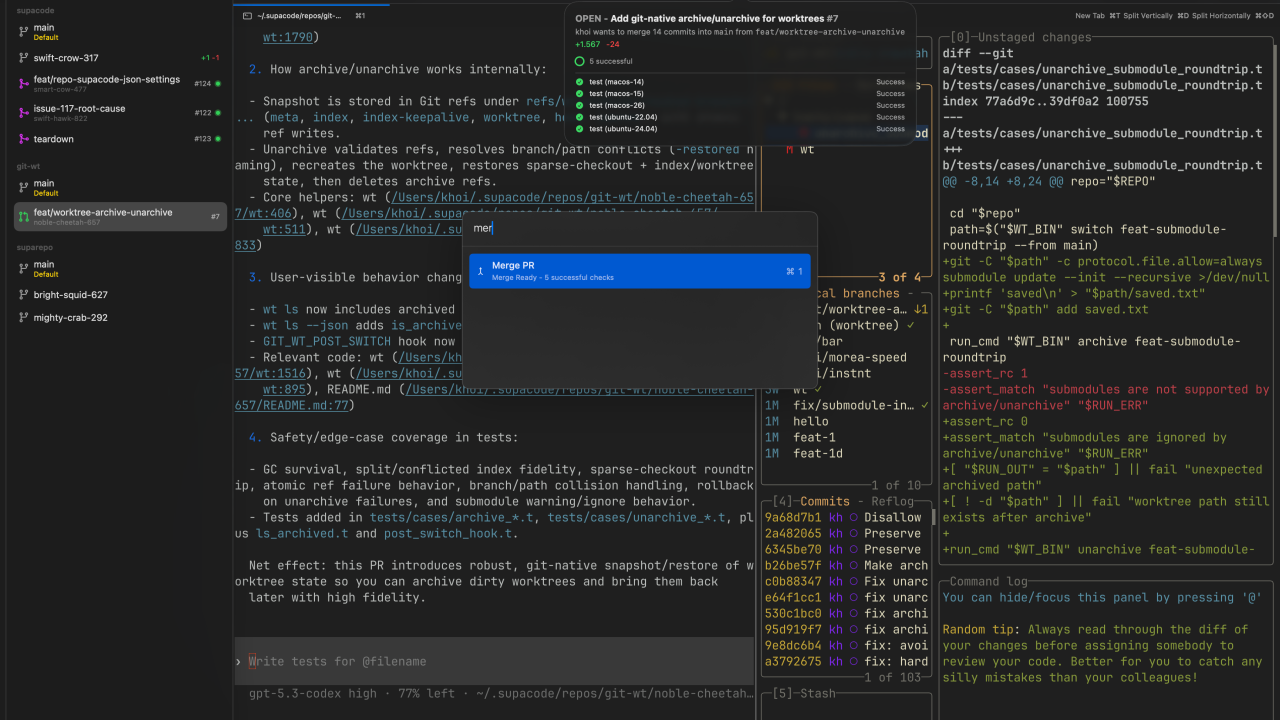
Task: Click the purple merge icon beside feat/repo-supacode-json-settings
Action: click(x=23, y=84)
